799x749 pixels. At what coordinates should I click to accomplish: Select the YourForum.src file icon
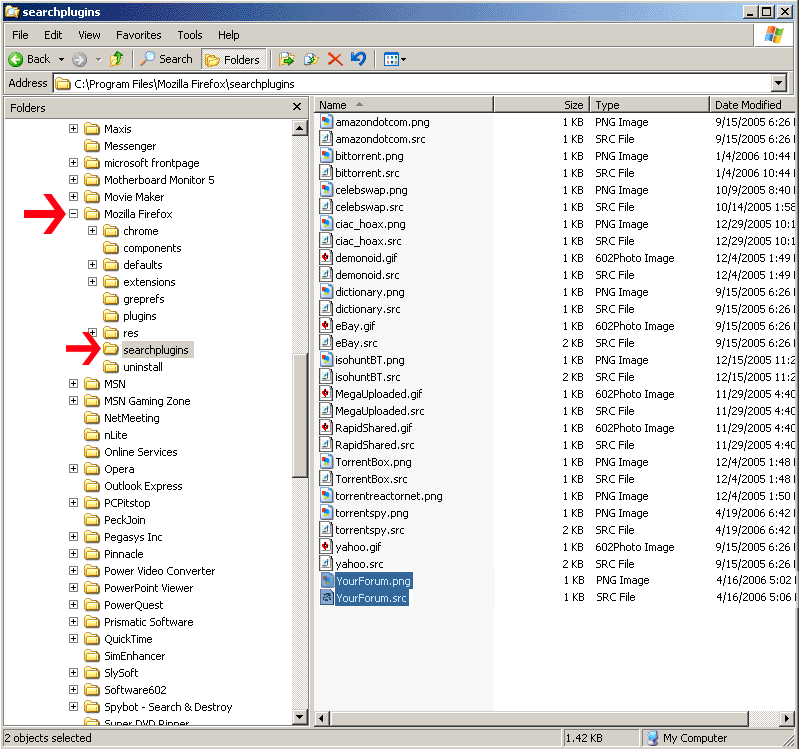326,597
